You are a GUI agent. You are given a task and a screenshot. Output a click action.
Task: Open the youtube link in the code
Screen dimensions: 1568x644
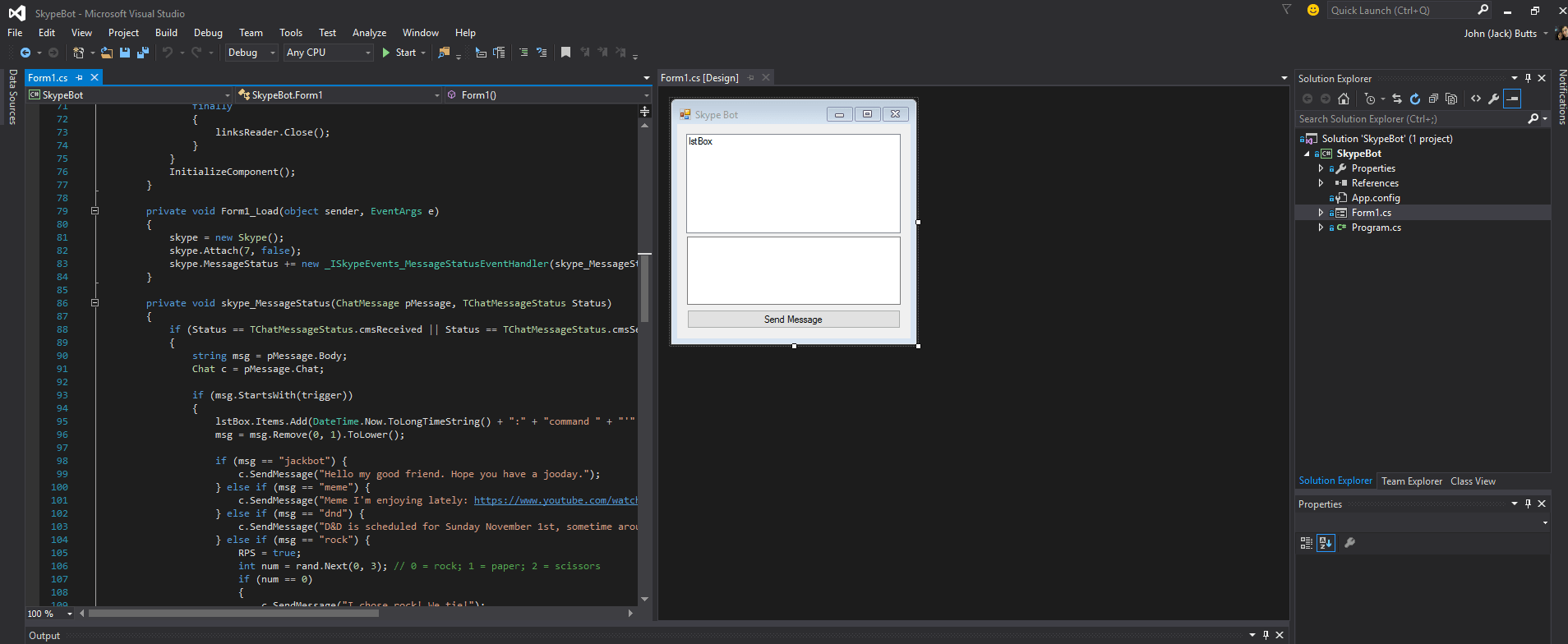click(x=556, y=500)
